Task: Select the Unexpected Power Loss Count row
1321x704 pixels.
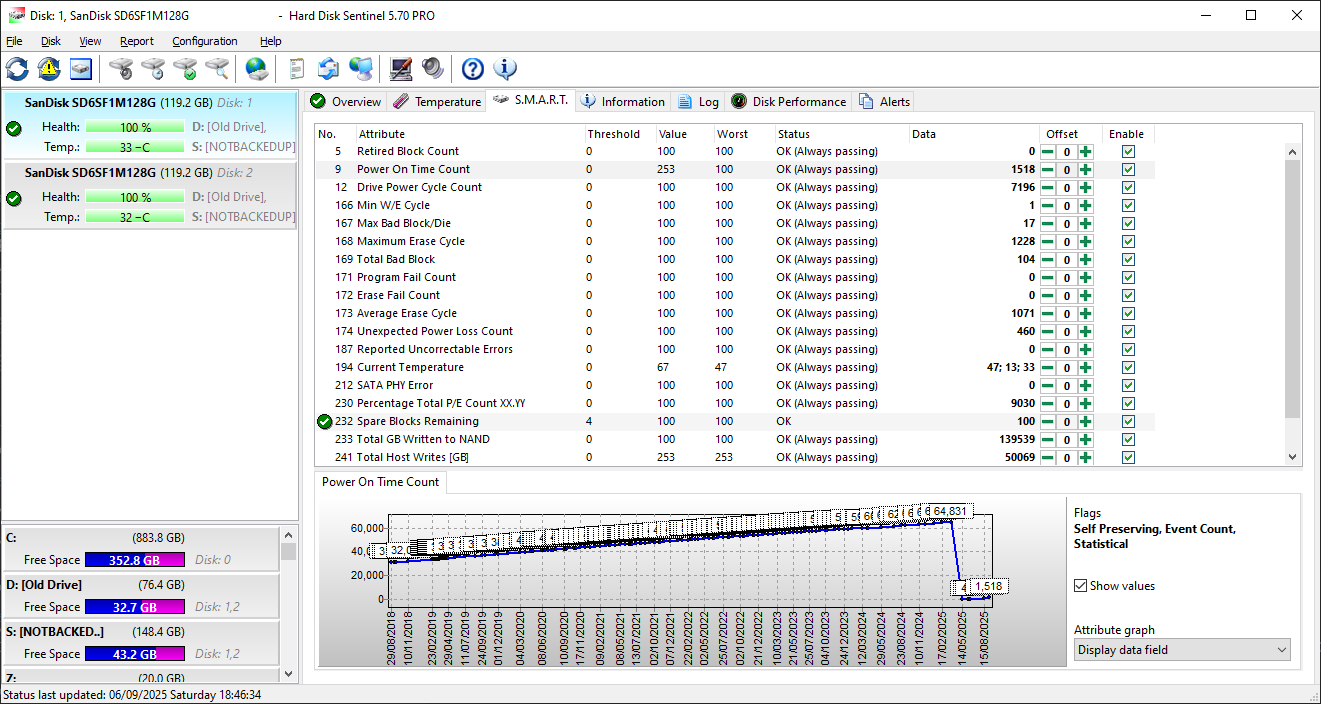Action: [735, 331]
